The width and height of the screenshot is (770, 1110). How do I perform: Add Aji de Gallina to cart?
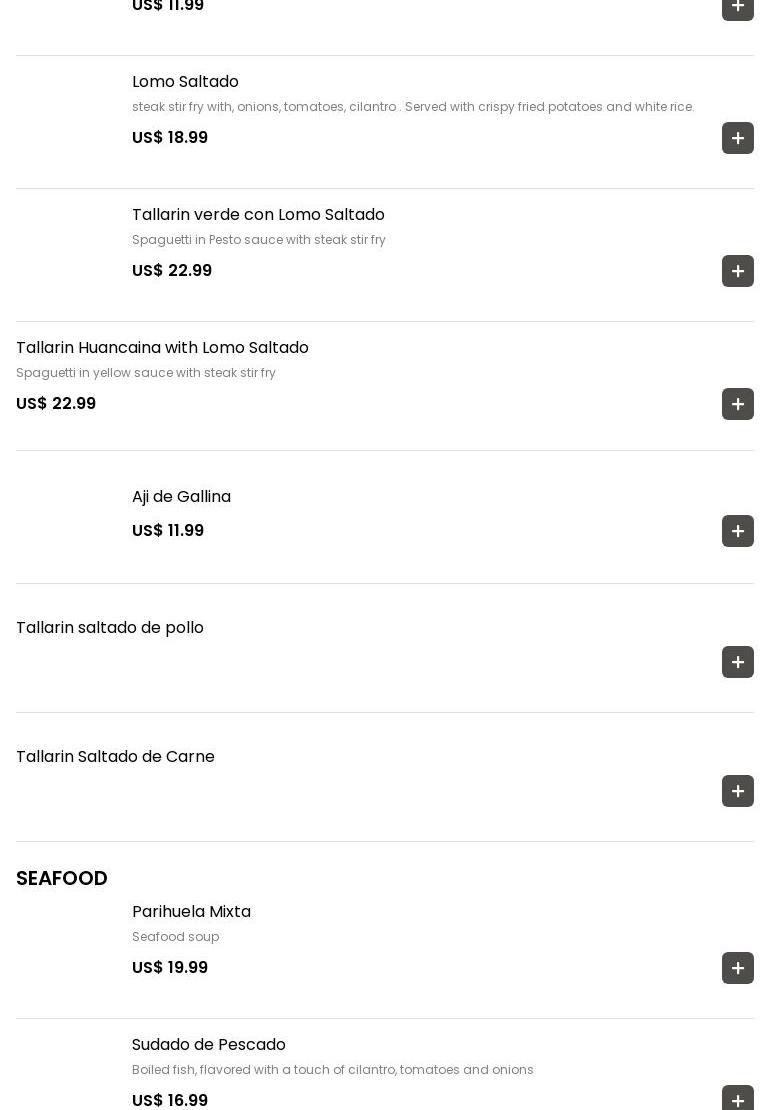[738, 531]
